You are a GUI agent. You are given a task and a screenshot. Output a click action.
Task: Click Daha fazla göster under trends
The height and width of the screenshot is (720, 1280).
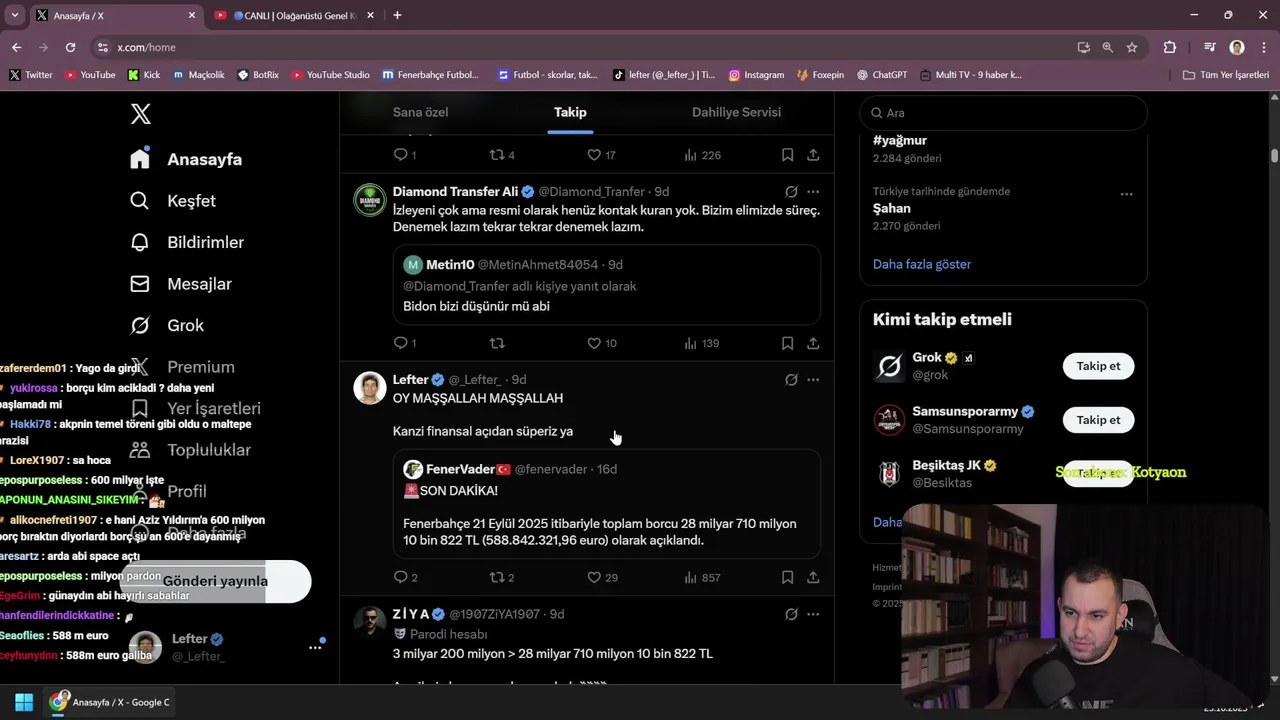point(922,264)
